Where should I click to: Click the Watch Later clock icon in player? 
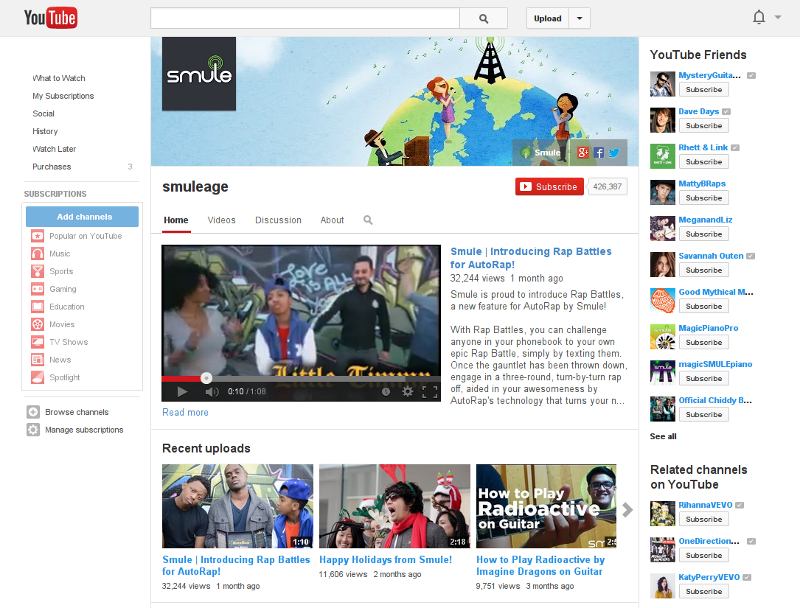point(386,391)
